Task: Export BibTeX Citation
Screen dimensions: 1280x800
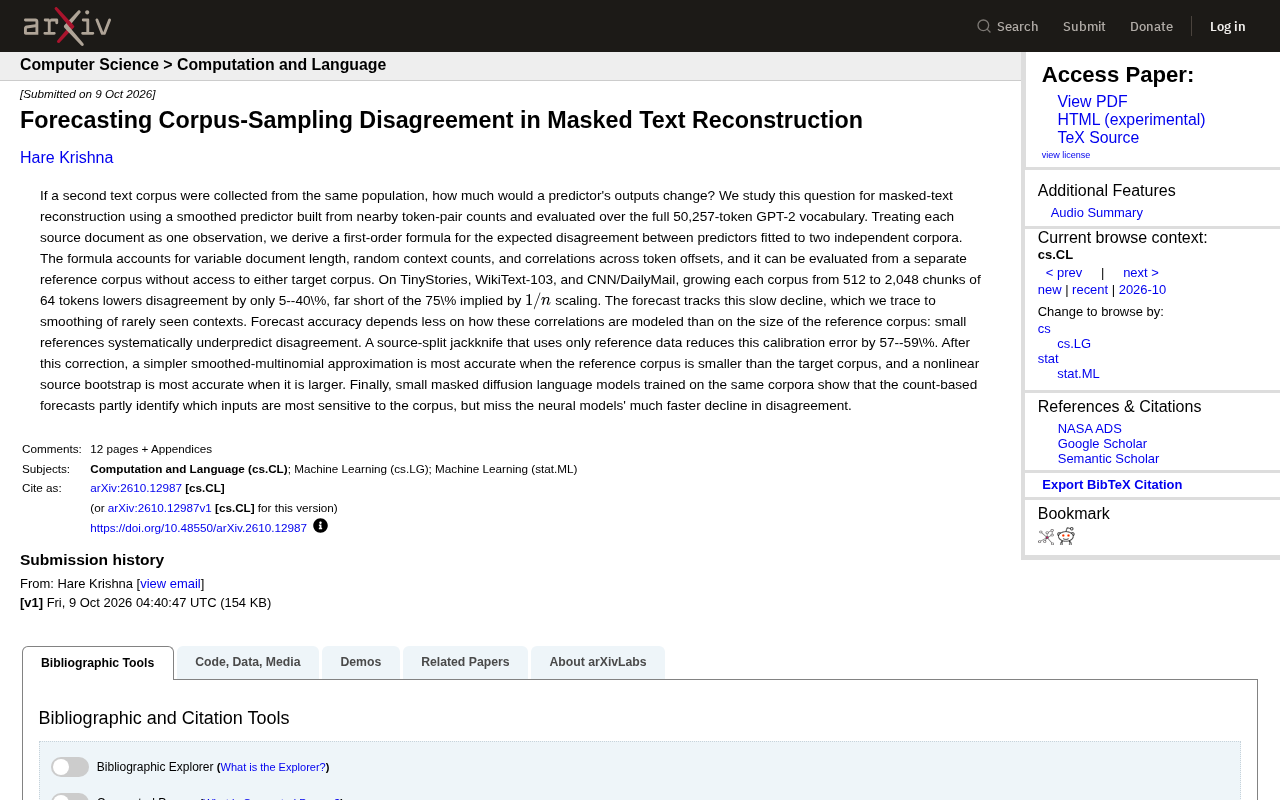Action: click(x=1112, y=485)
